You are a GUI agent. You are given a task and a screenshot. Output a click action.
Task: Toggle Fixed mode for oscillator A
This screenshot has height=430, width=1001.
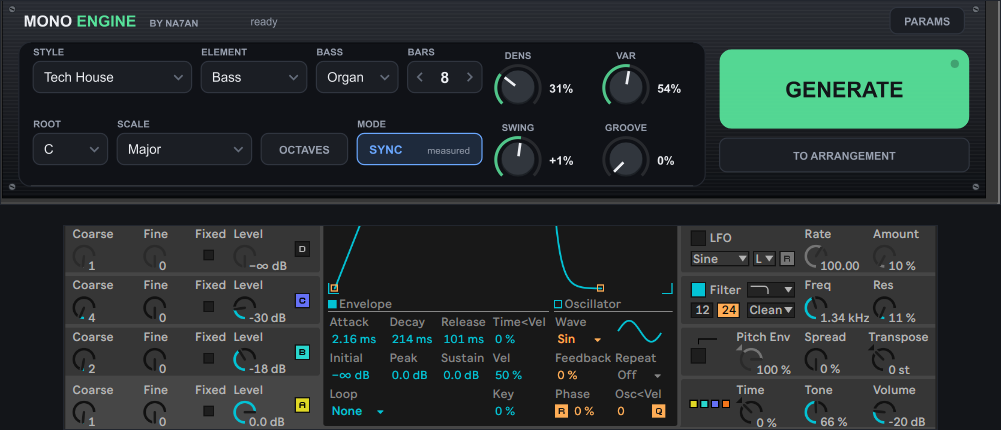coord(208,411)
